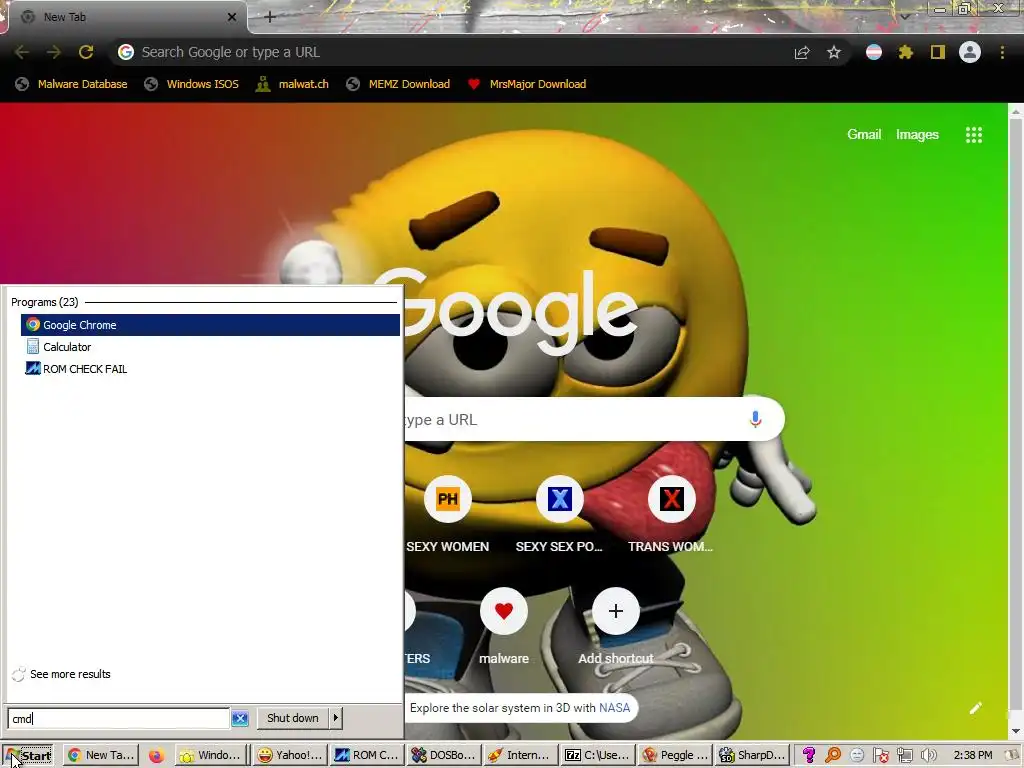
Task: Switch to Intern... taskbar button
Action: click(x=521, y=756)
